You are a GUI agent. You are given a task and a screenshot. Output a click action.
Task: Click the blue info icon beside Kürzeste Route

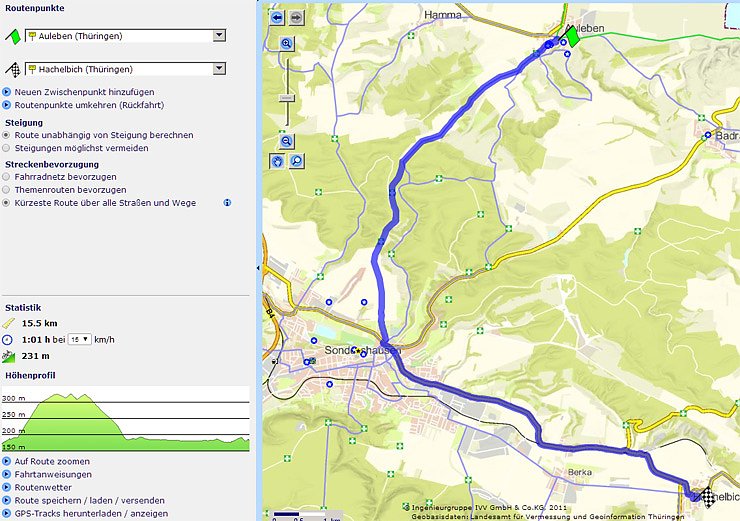[228, 202]
